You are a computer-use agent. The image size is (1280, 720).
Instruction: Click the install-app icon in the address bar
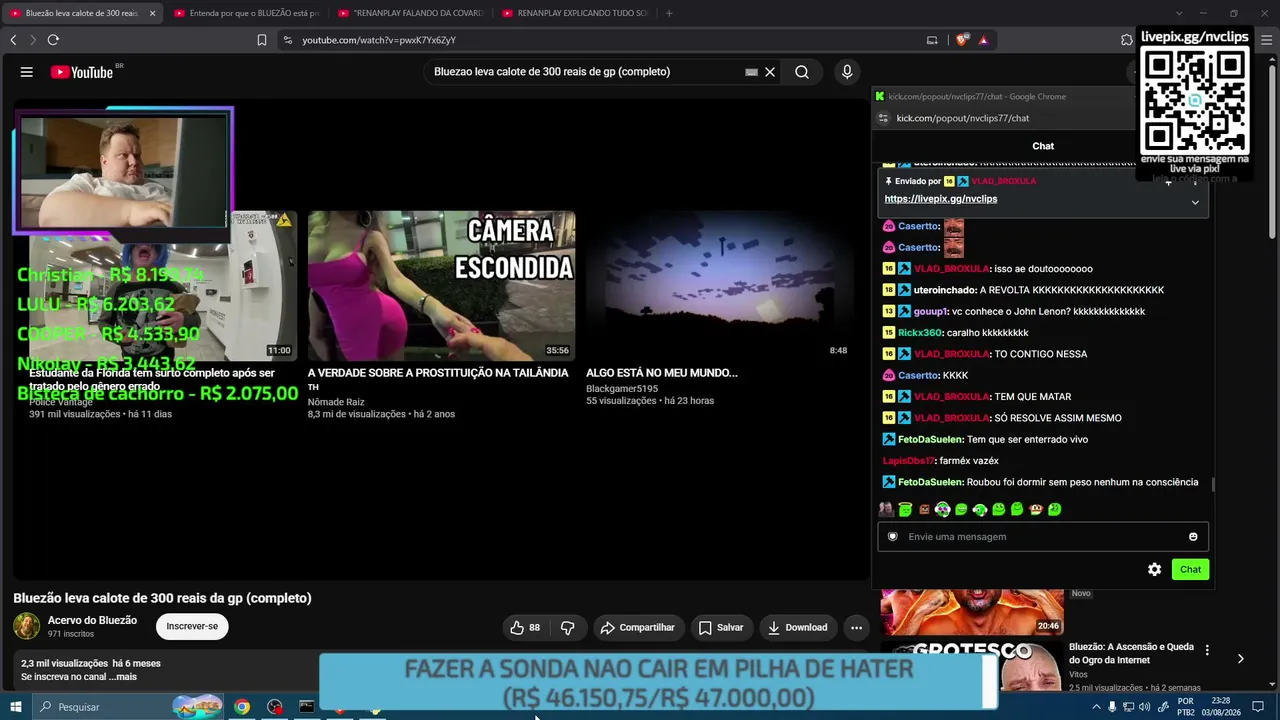click(932, 40)
